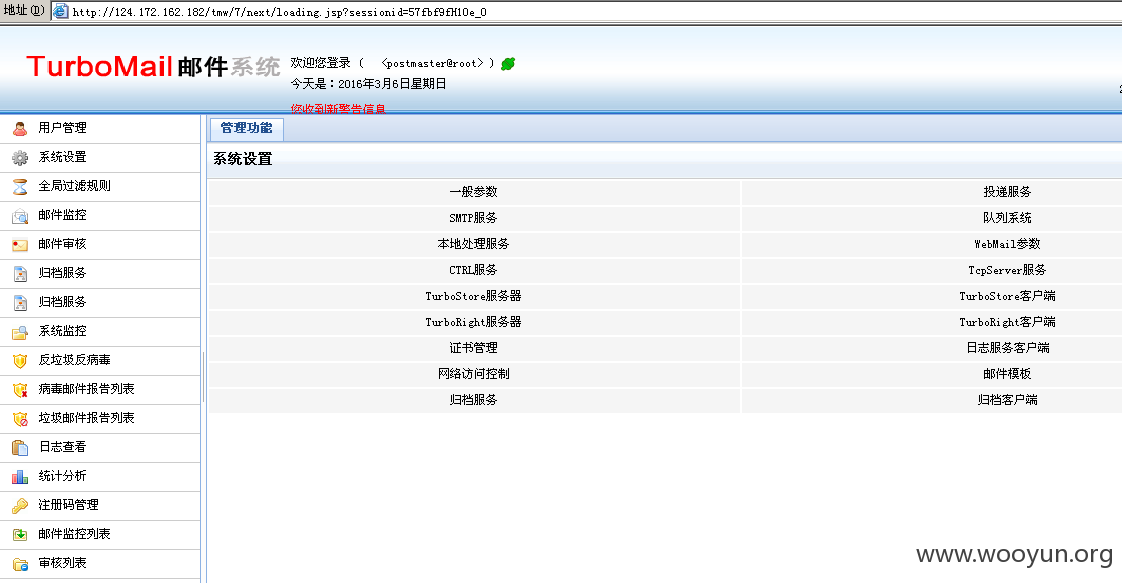Open the 队列系统 settings link
Screen dimensions: 1122x583
1007,218
